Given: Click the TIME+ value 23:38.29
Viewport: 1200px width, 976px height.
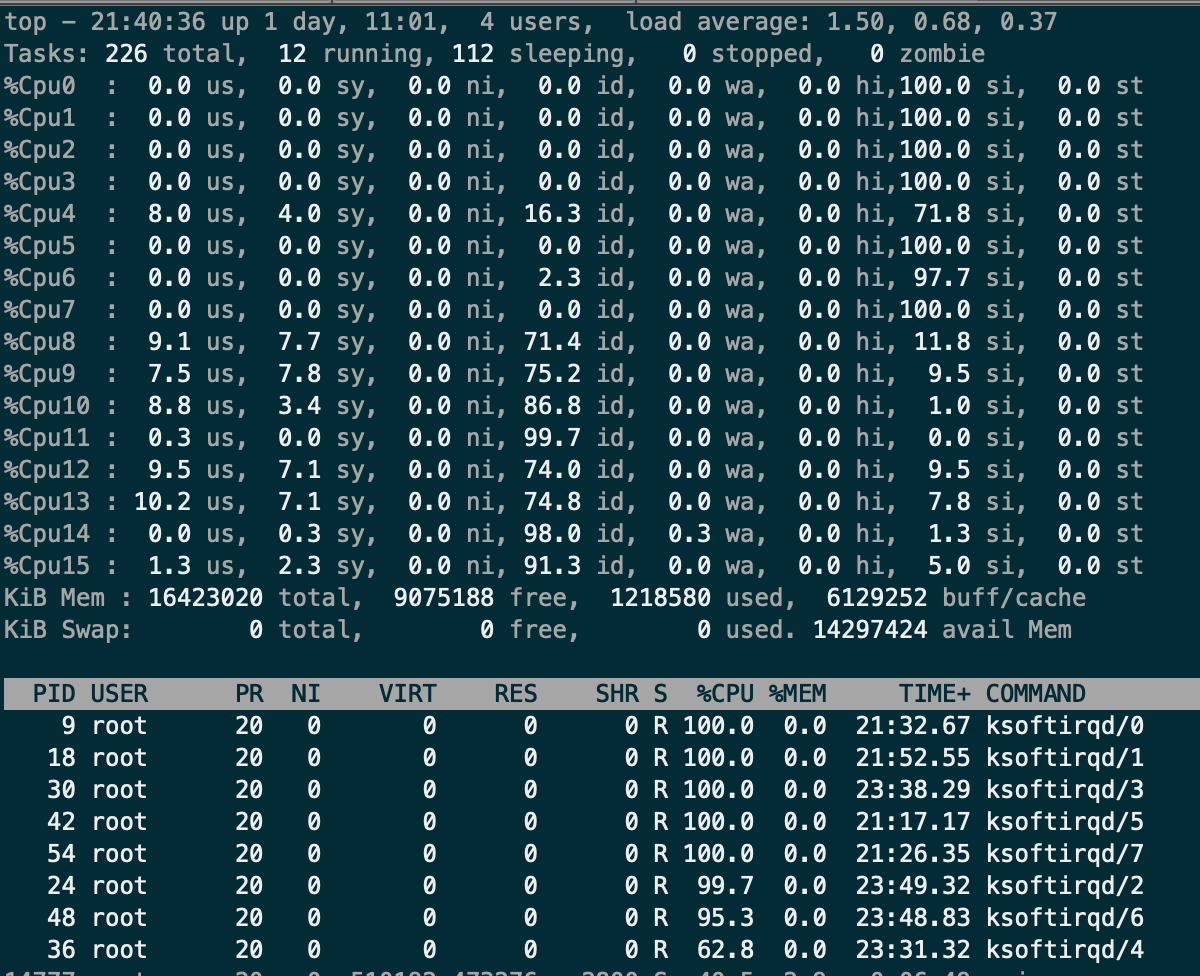Looking at the screenshot, I should 913,790.
